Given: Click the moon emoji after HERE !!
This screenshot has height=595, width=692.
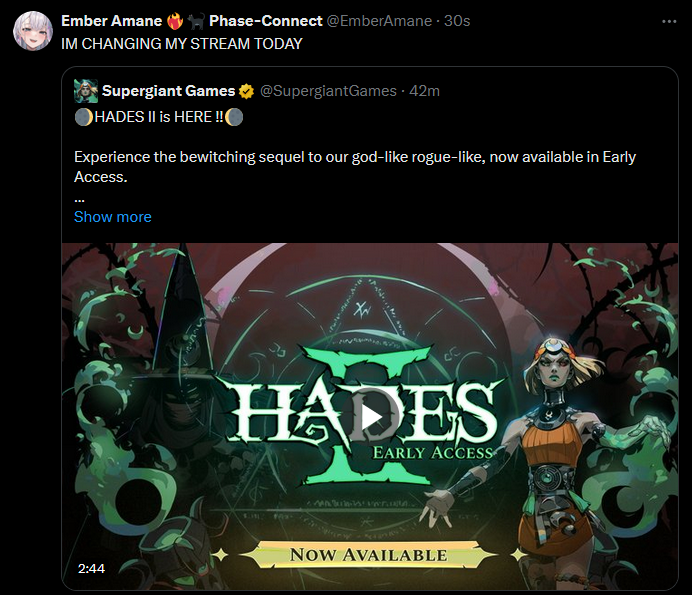Looking at the screenshot, I should 234,117.
